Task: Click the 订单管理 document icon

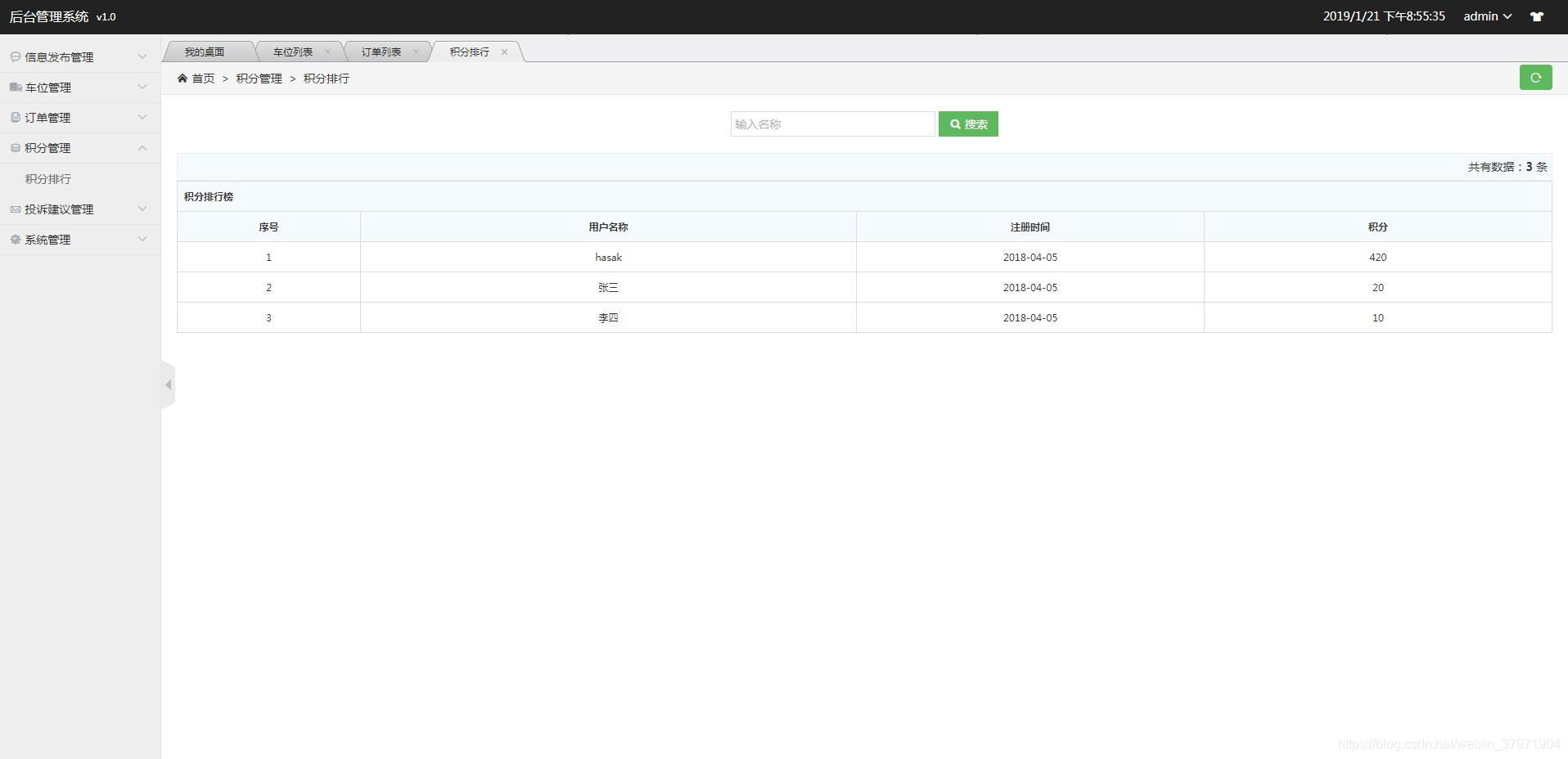Action: (x=16, y=117)
